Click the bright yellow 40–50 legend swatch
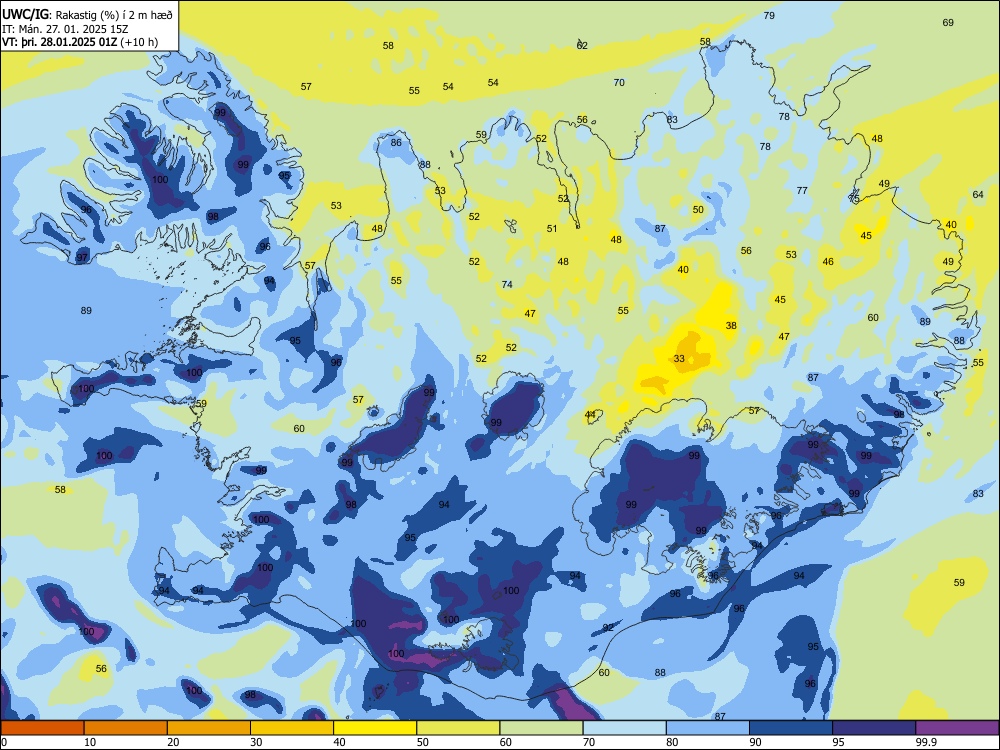This screenshot has height=750, width=1000. pyautogui.click(x=375, y=728)
